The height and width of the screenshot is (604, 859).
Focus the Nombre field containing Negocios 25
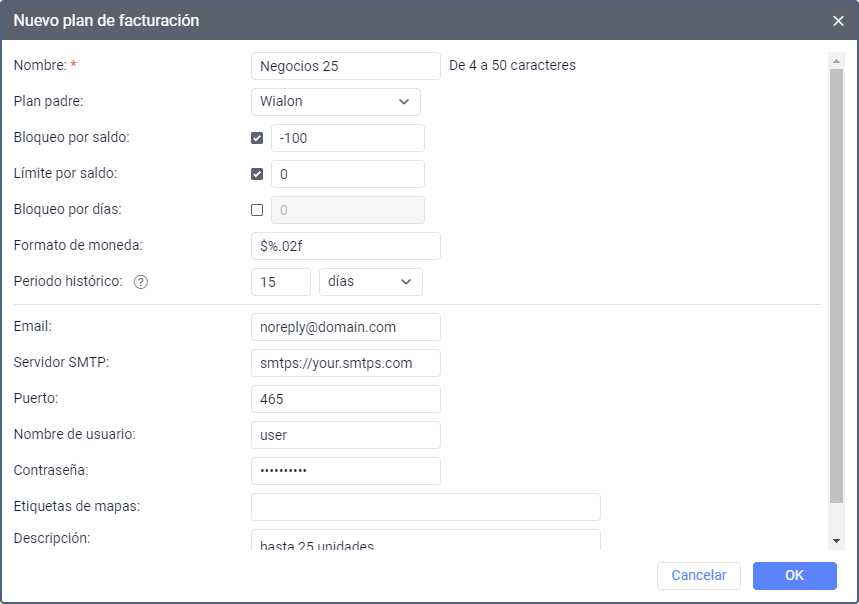346,66
